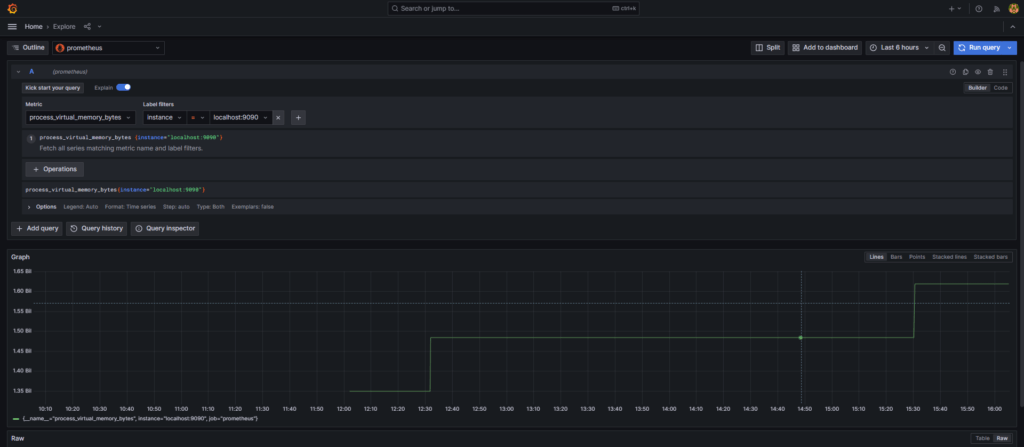The width and height of the screenshot is (1024, 447).
Task: Click Kick start your query button
Action: coord(54,88)
